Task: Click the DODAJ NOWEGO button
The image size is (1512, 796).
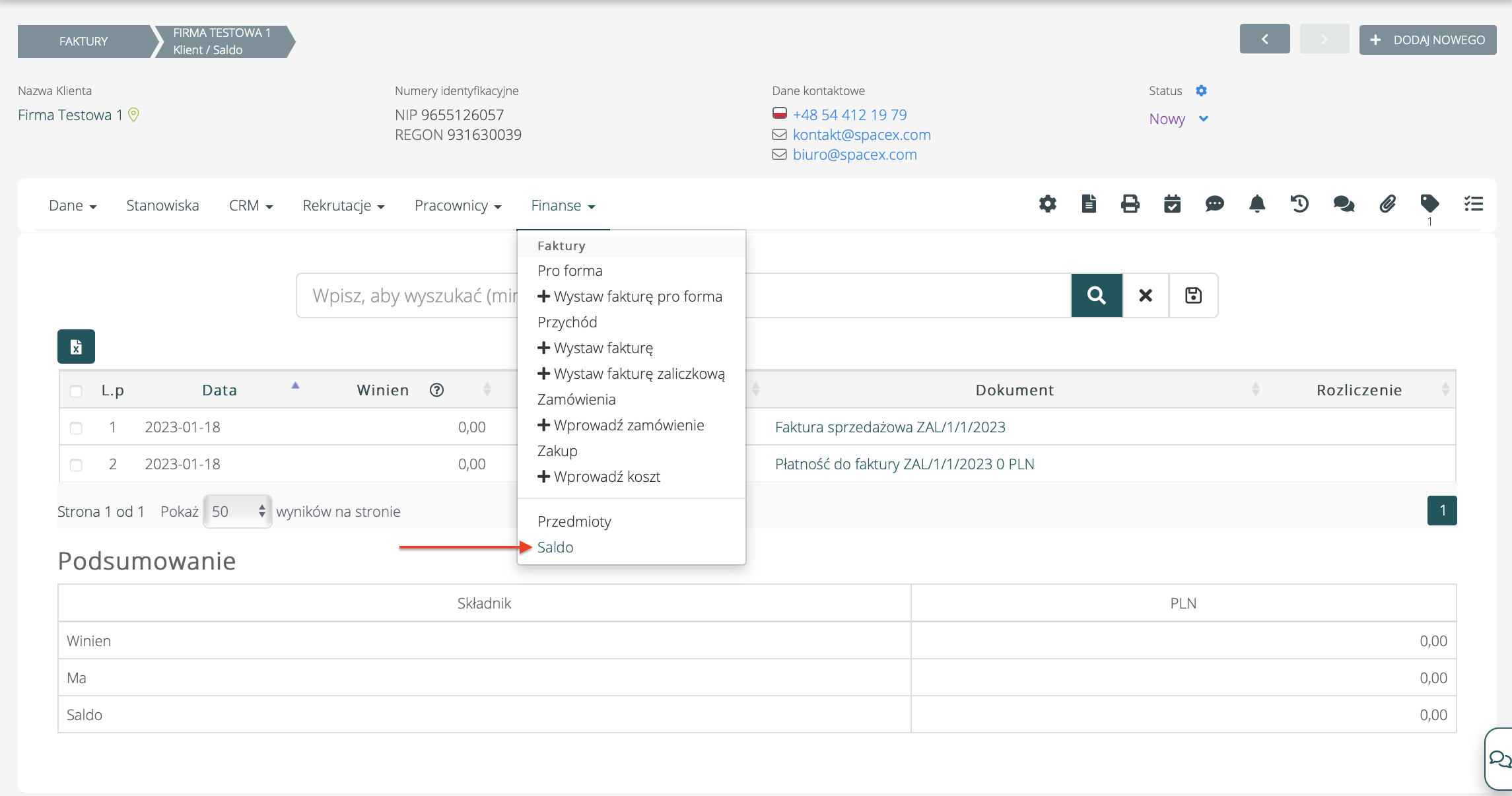Action: [x=1427, y=40]
